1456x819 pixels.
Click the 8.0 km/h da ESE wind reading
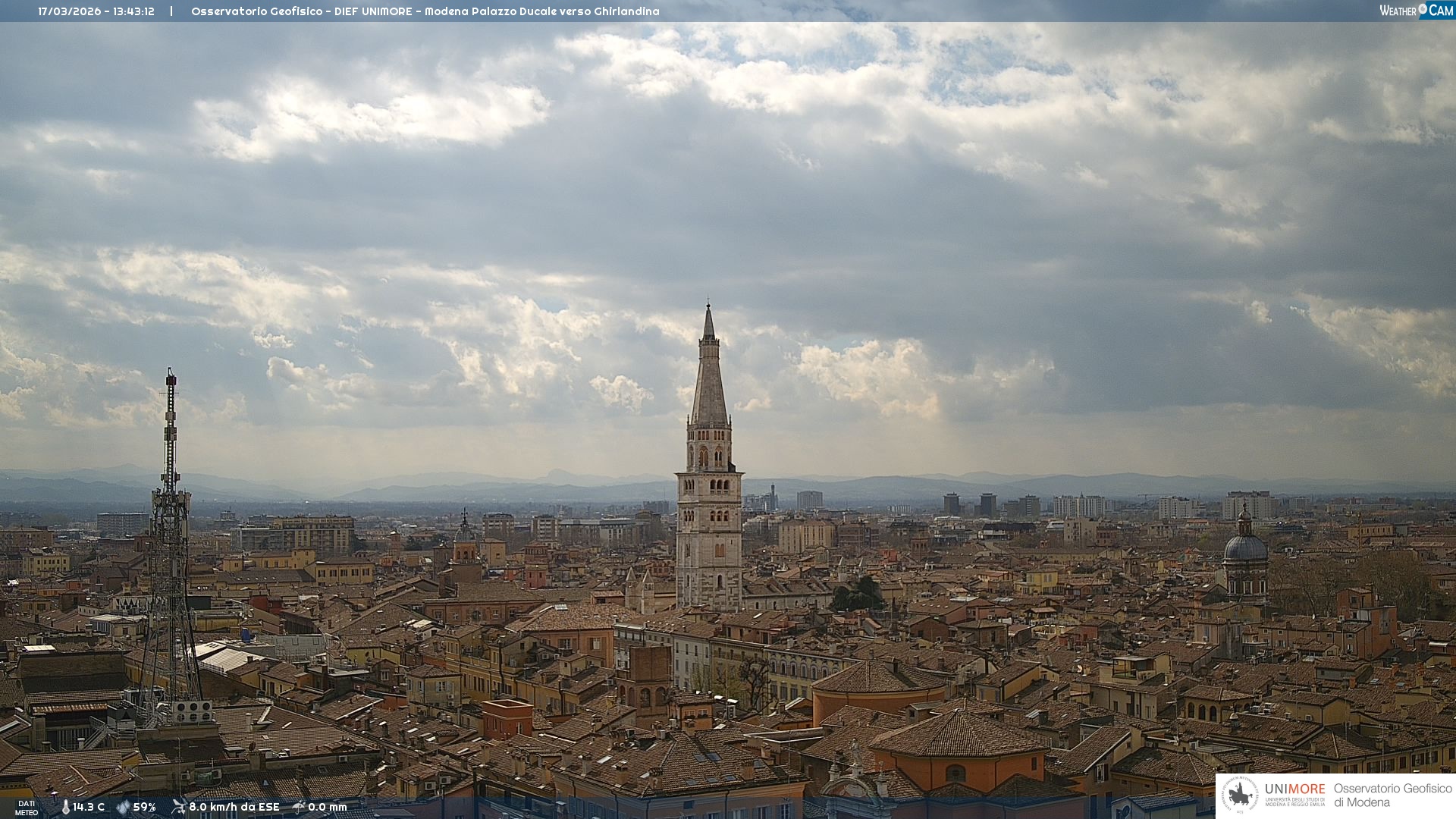[234, 807]
